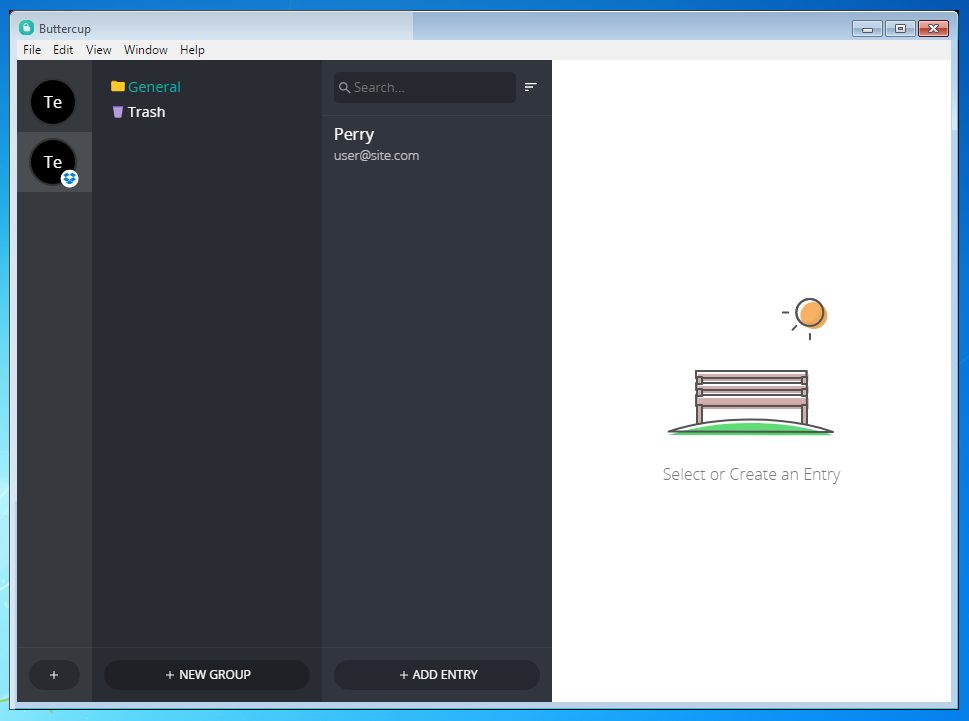Select the Perry entry

436,145
